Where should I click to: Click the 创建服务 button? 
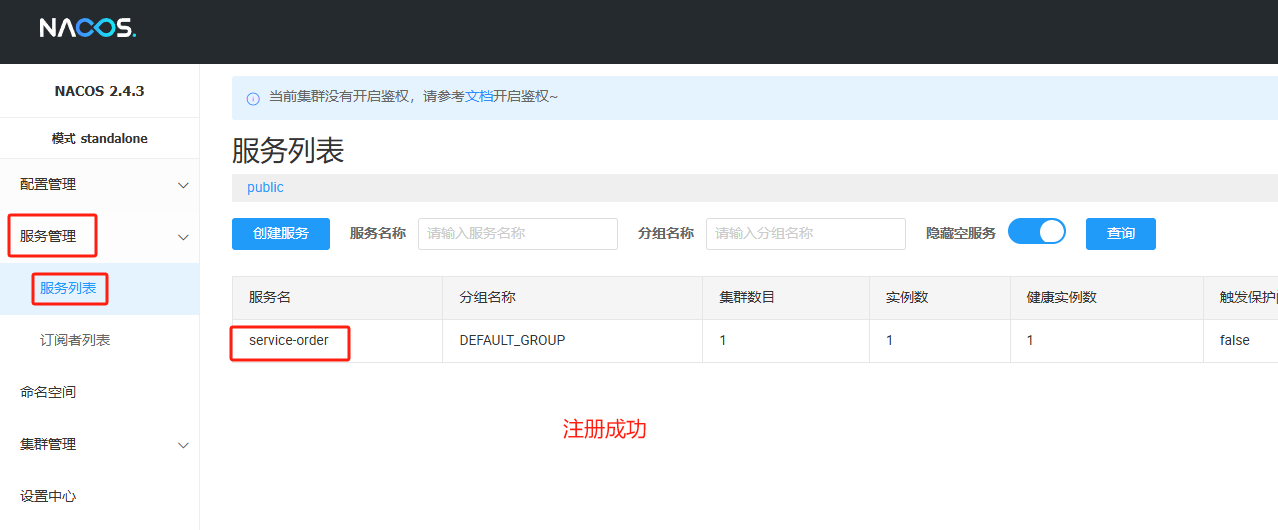point(281,234)
